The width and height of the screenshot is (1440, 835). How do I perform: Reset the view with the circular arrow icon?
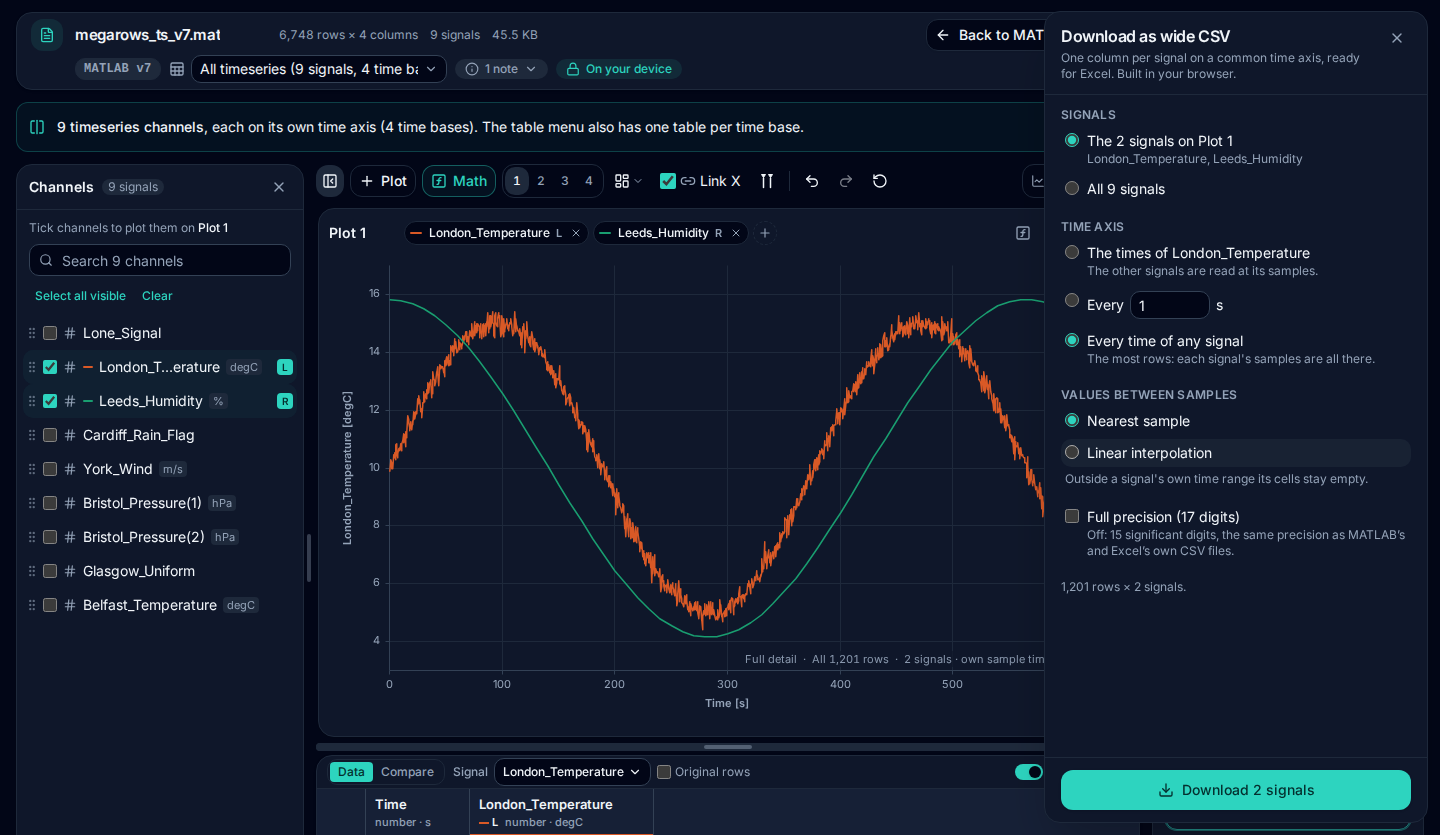880,181
